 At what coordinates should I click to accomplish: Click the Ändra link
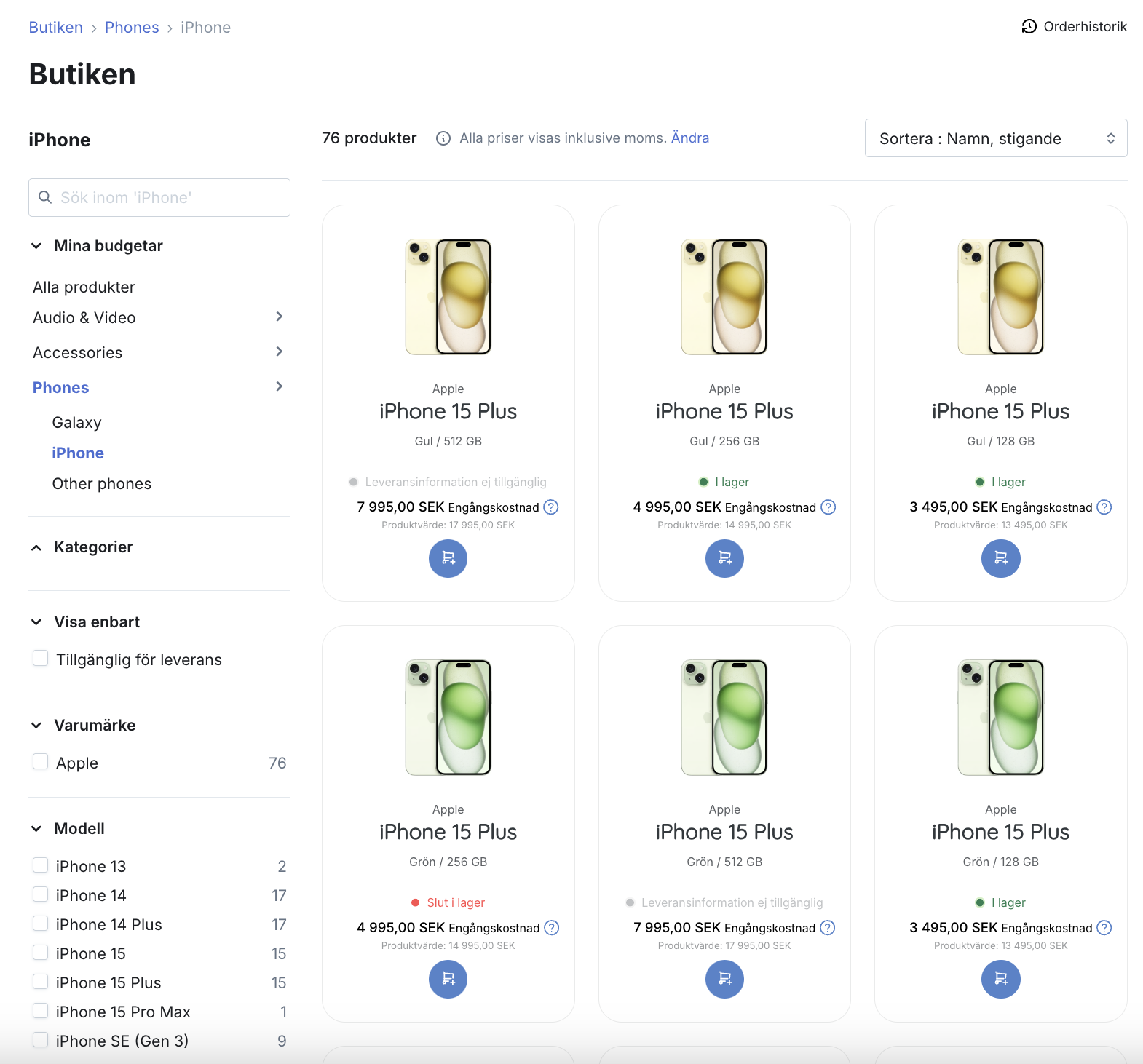pyautogui.click(x=690, y=138)
